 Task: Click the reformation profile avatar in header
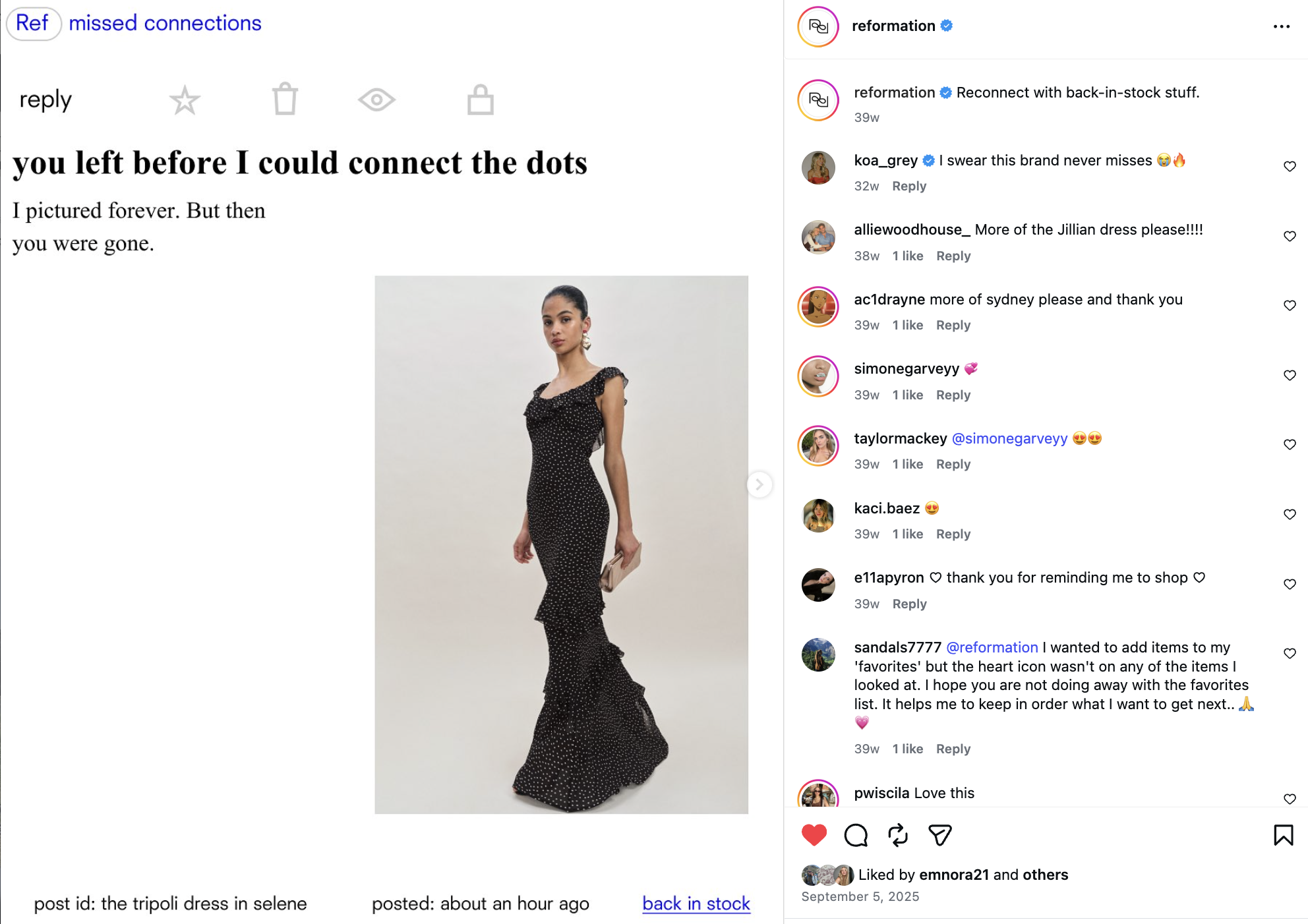[x=818, y=26]
